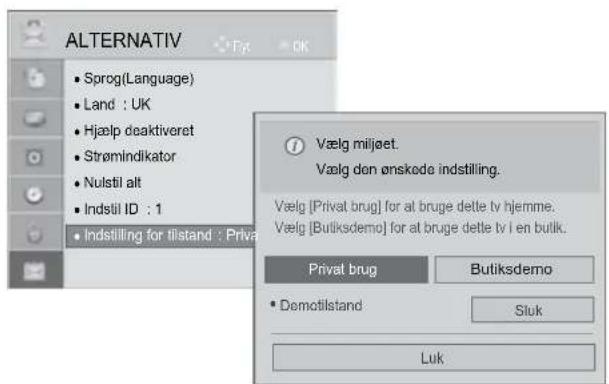Select the dark bottom sidebar icon
Image resolution: width=609 pixels, height=384 pixels.
tap(35, 270)
